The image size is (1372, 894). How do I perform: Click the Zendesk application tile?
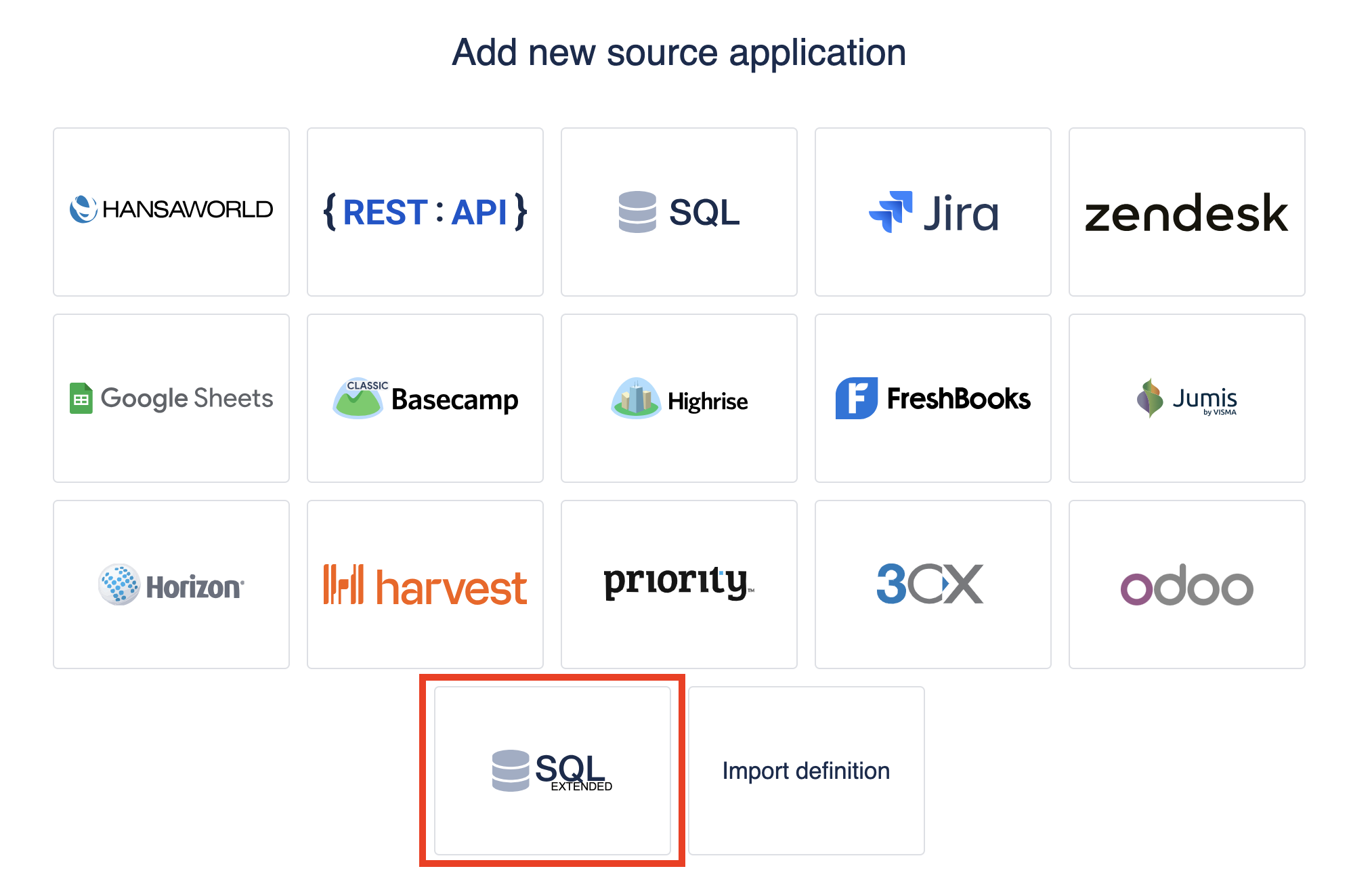1186,211
